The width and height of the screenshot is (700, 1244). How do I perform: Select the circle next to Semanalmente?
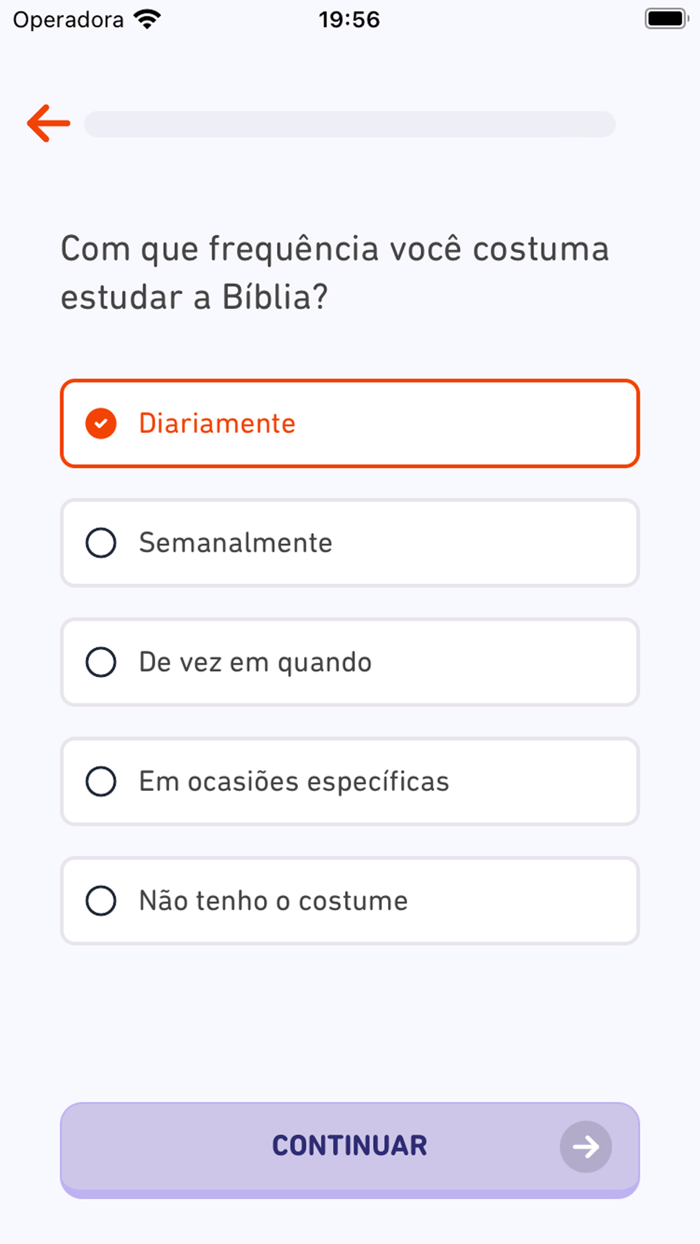pyautogui.click(x=100, y=543)
